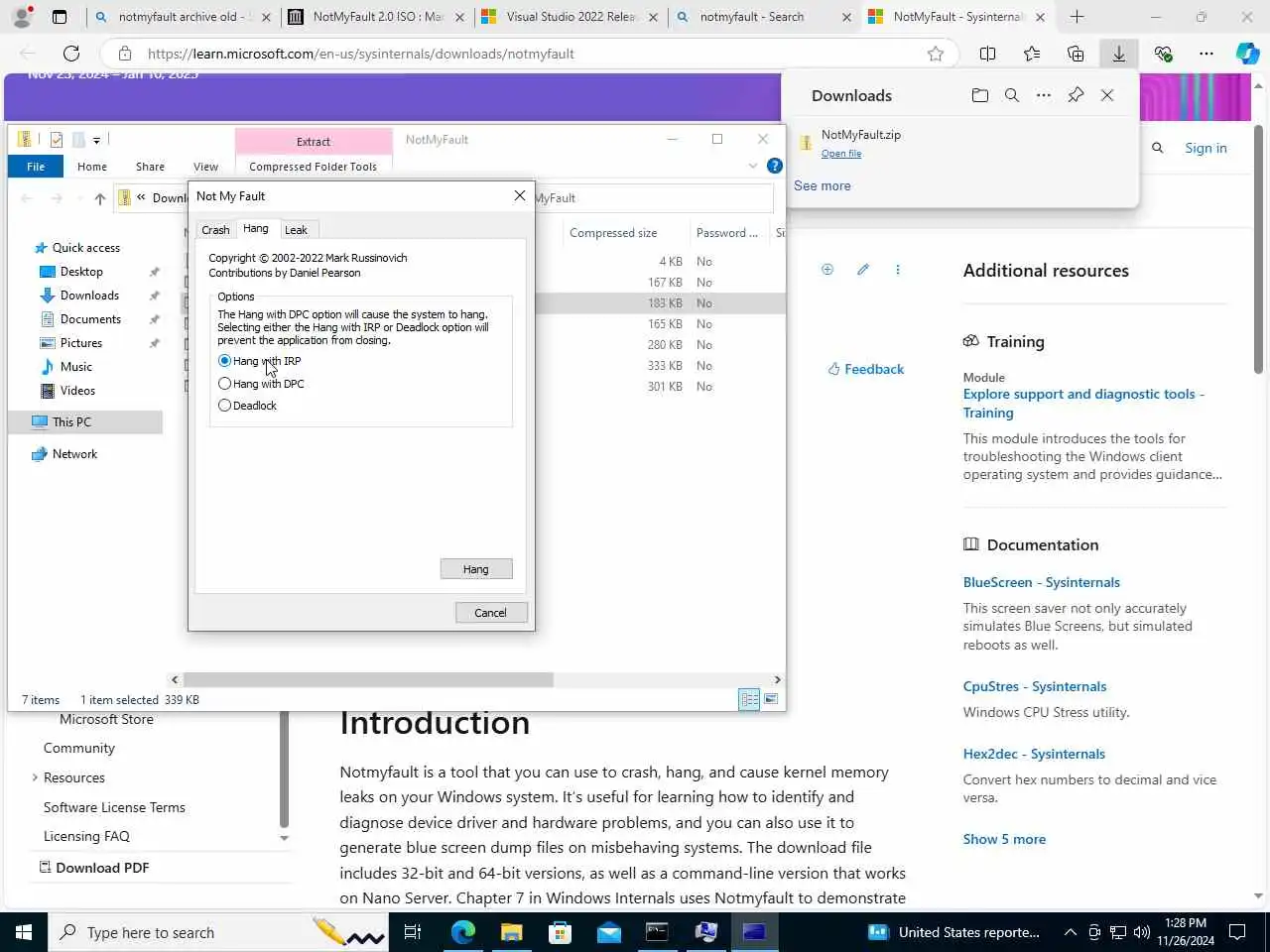Click Sign in on the Microsoft Learn page
The height and width of the screenshot is (952, 1270).
(x=1206, y=148)
